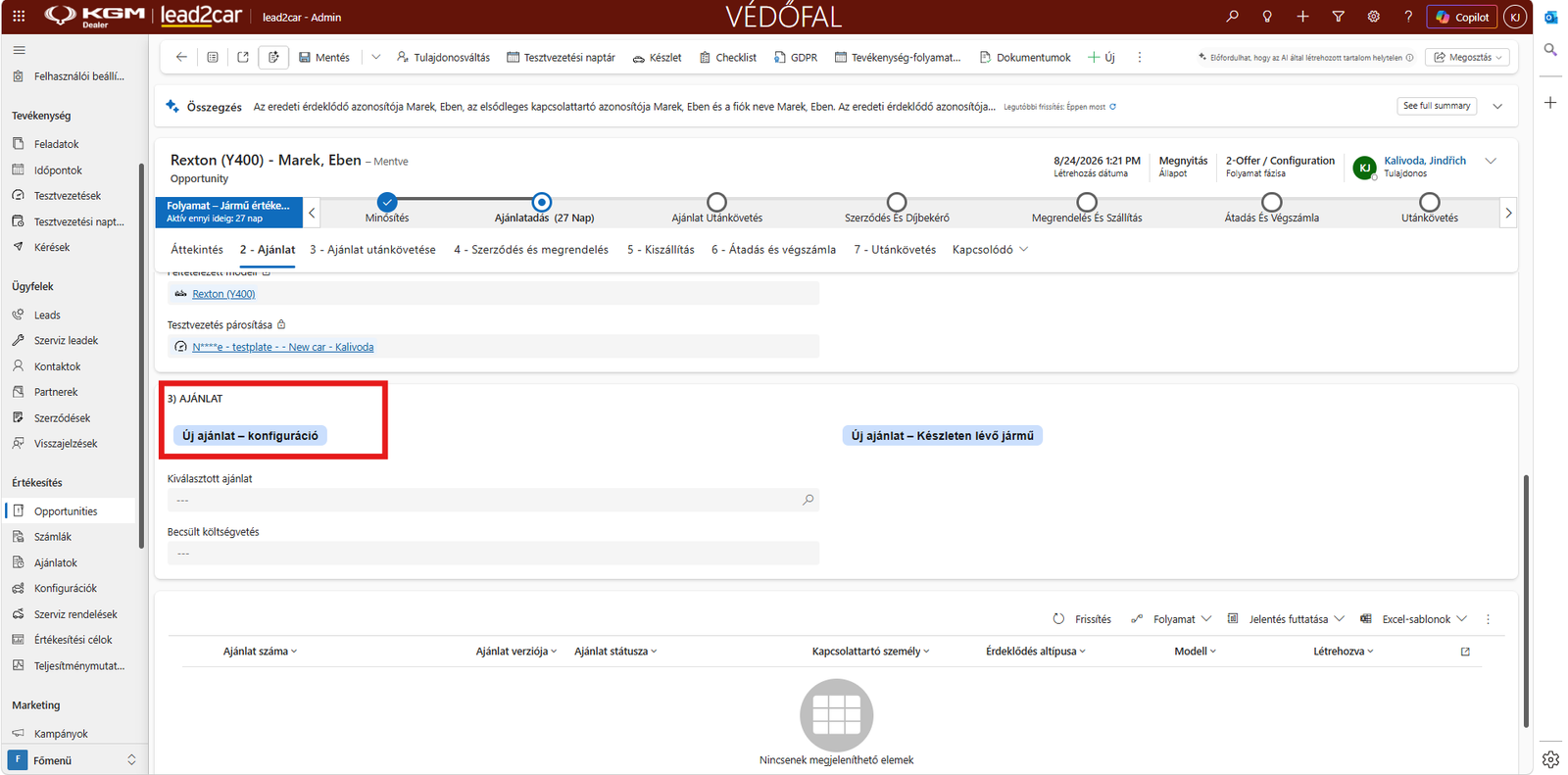
Task: Click the back arrow in the command bar
Action: 181,57
